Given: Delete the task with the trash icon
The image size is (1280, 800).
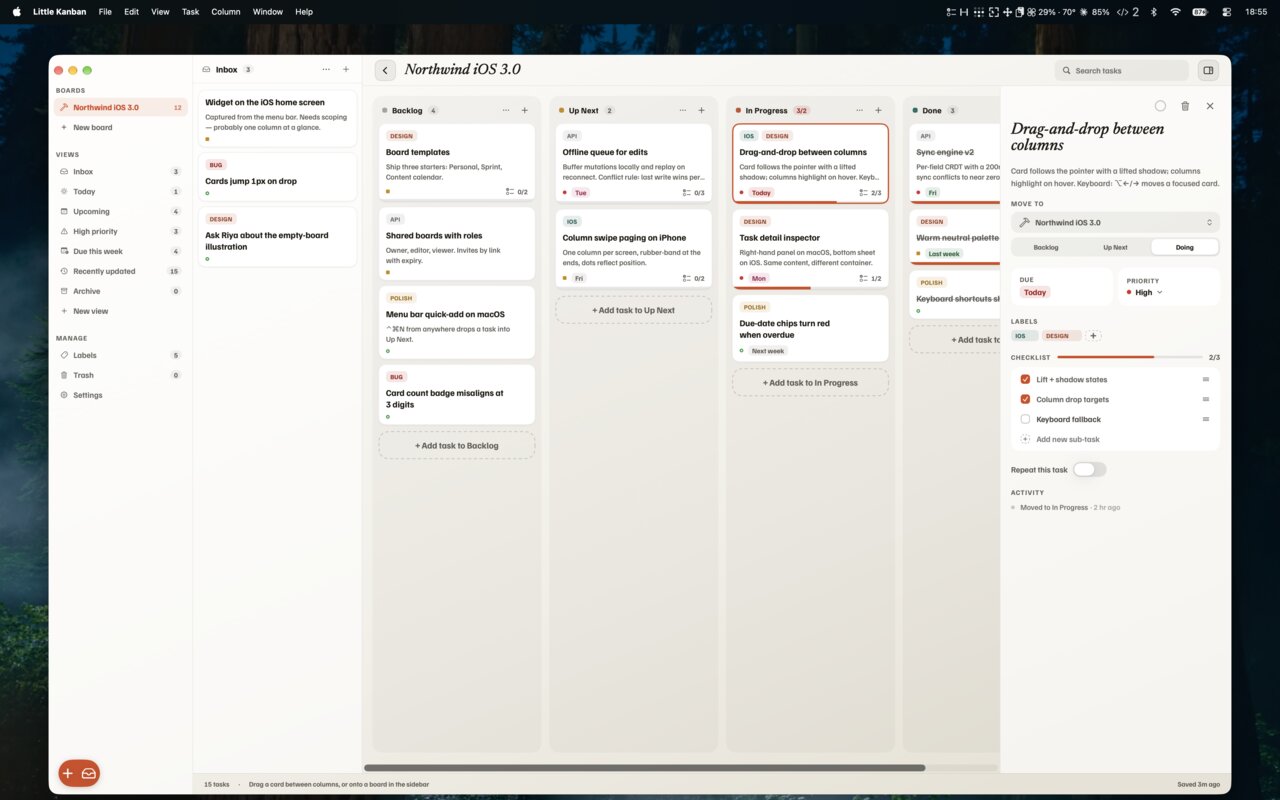Looking at the screenshot, I should click(1185, 106).
